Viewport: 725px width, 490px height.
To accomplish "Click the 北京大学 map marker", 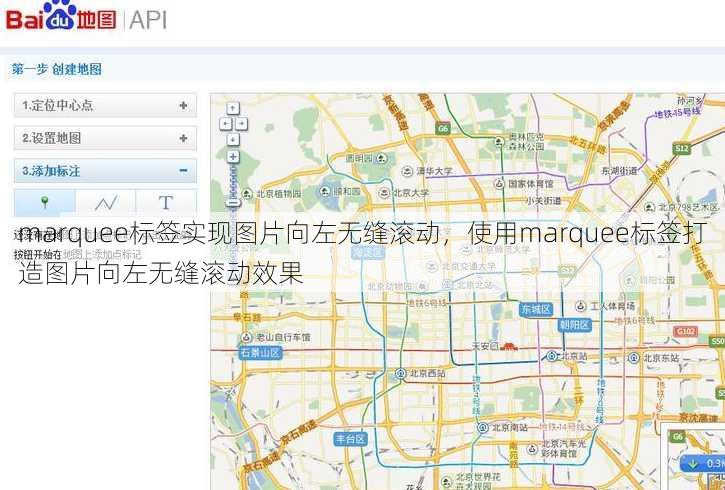I will [x=384, y=193].
